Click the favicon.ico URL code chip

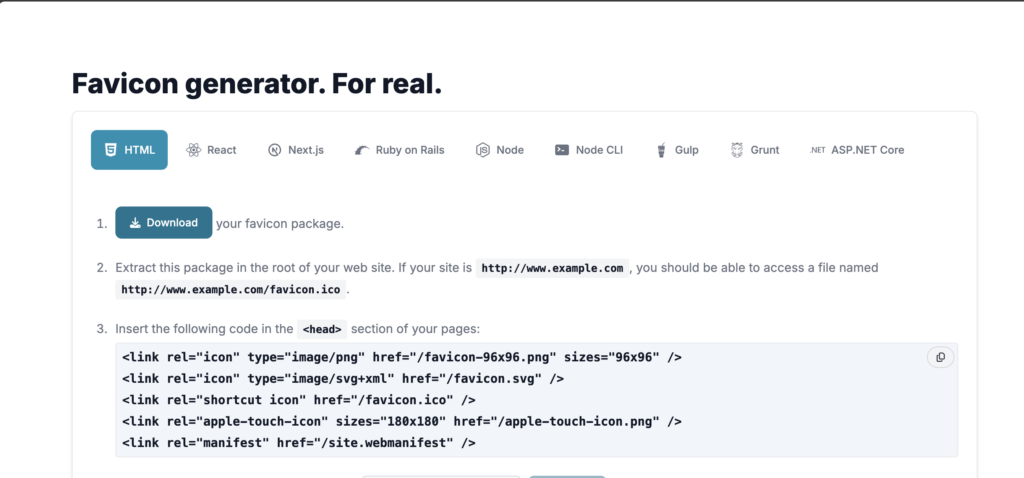click(x=231, y=290)
